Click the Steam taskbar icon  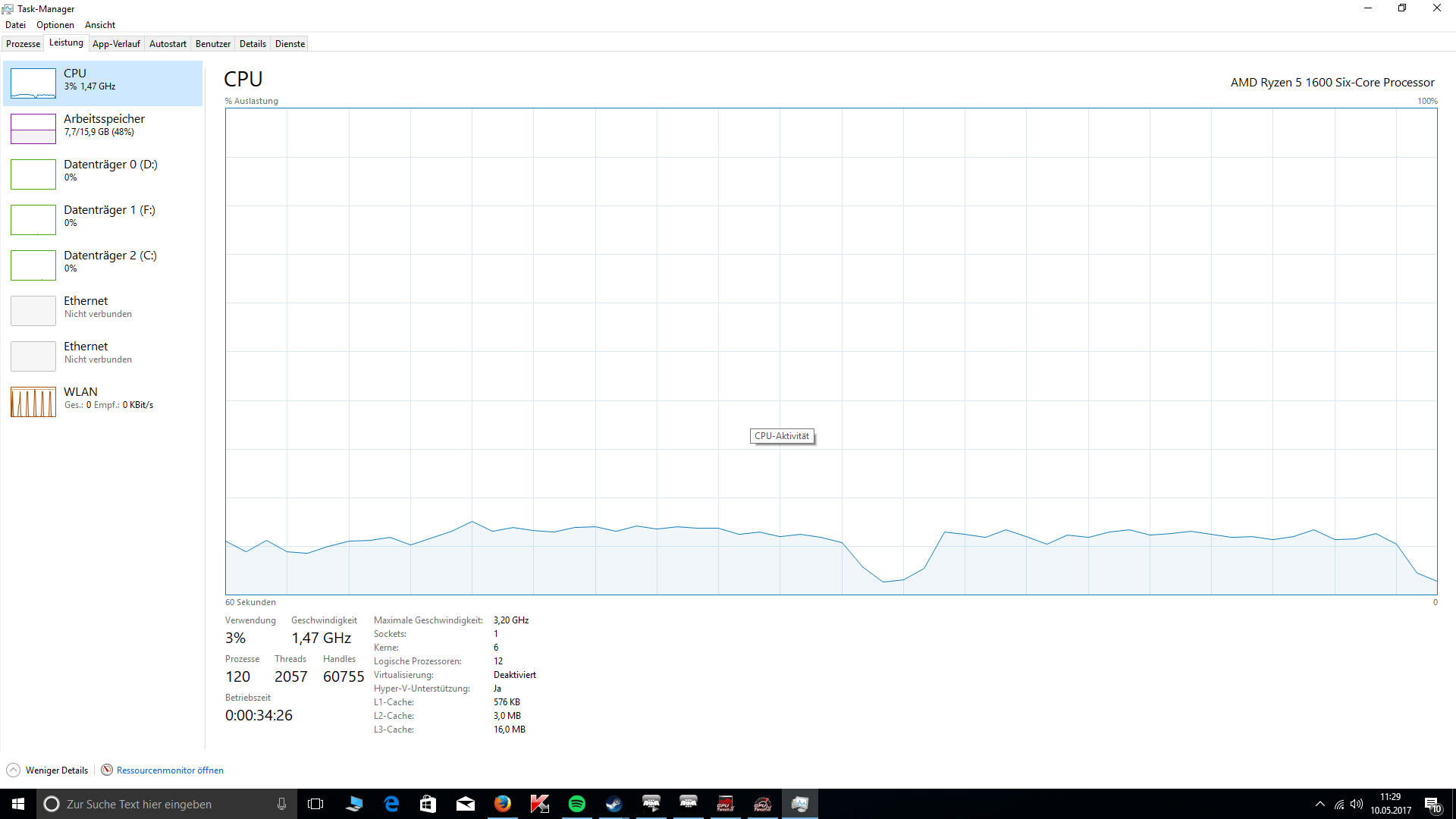pyautogui.click(x=614, y=804)
